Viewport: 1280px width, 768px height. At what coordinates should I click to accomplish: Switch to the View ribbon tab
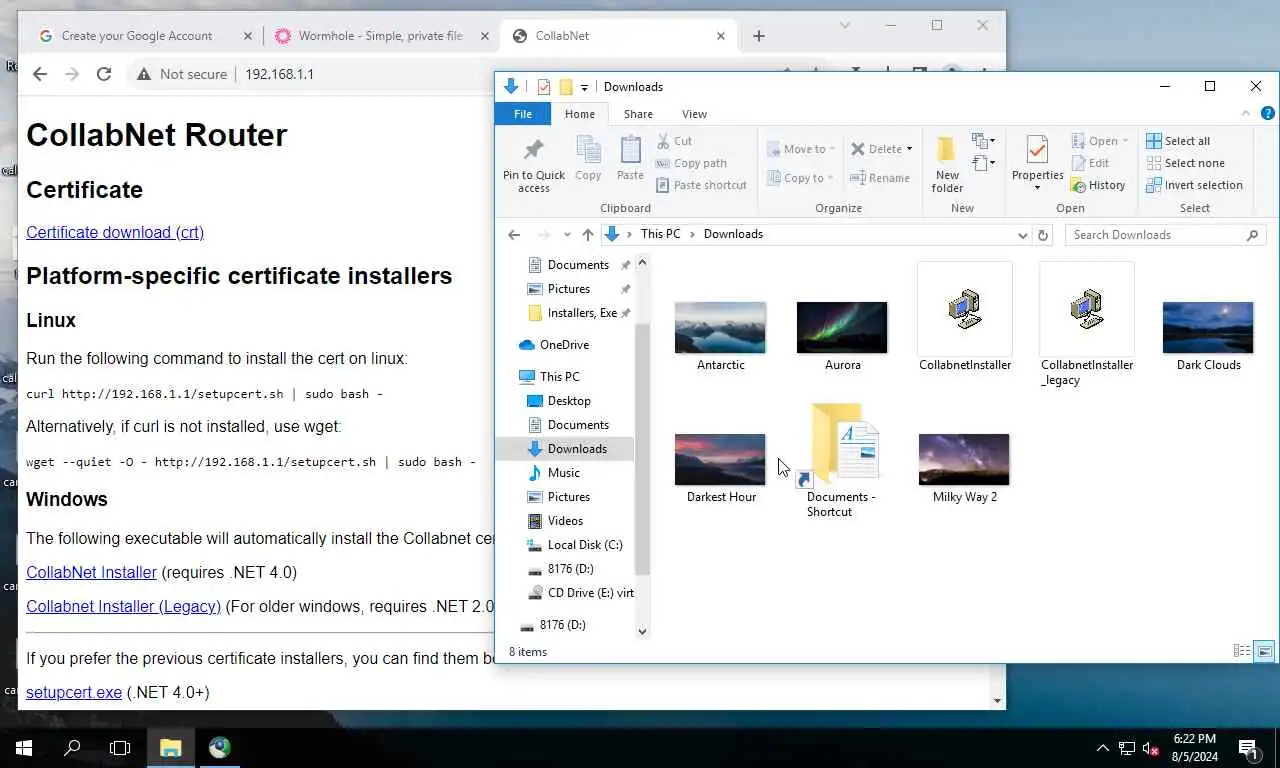pos(694,114)
